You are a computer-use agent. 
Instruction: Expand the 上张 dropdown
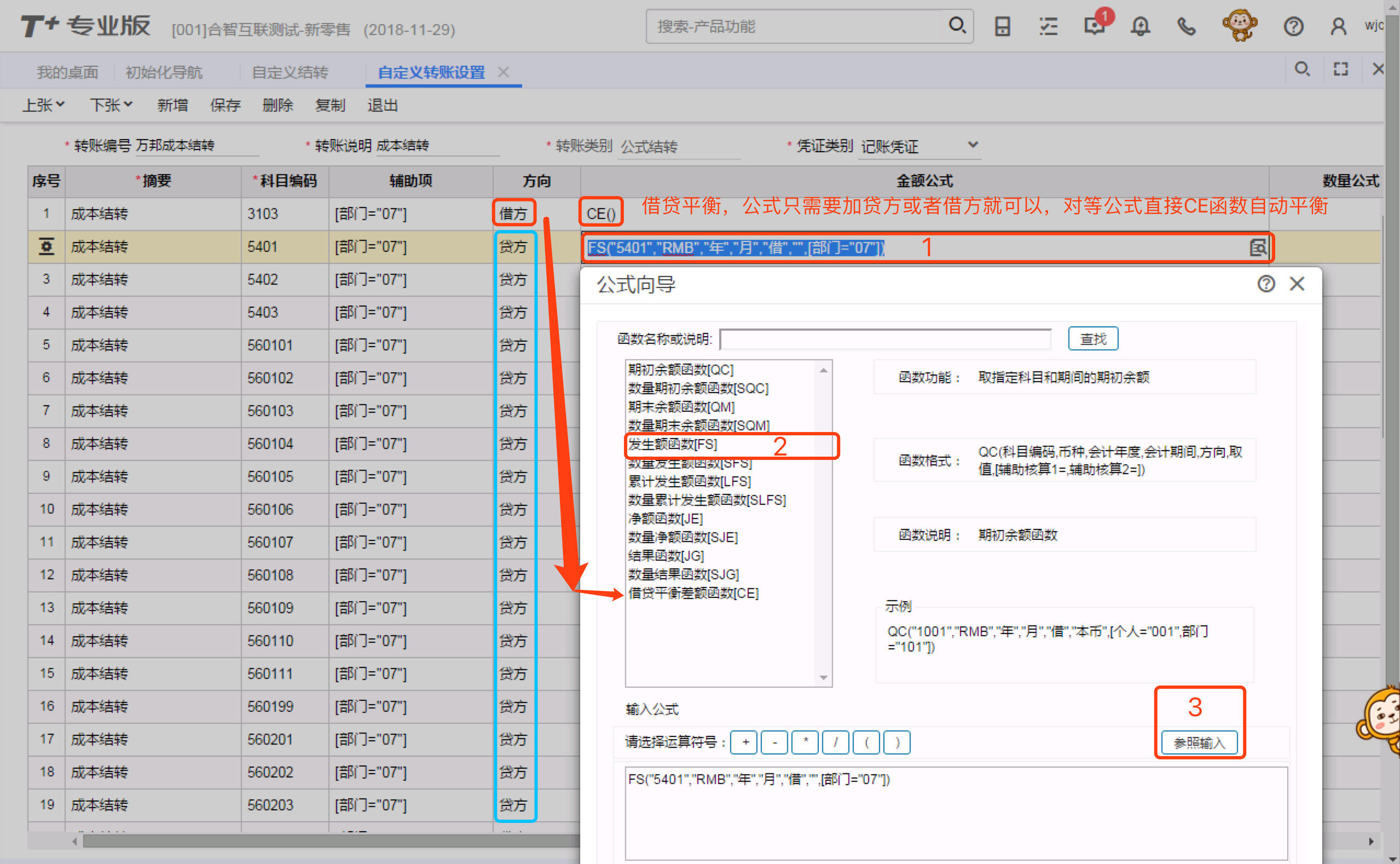[x=43, y=105]
